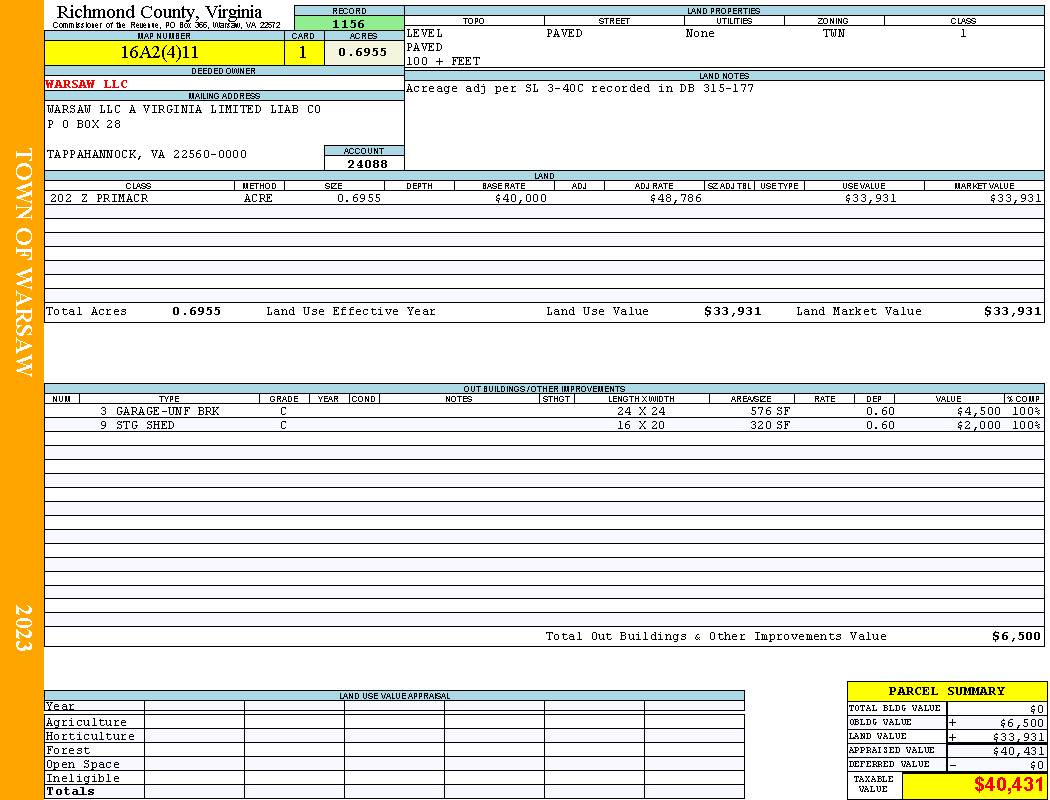Image resolution: width=1050 pixels, height=800 pixels.
Task: Select the 2023 year on sidebar
Action: (23, 627)
